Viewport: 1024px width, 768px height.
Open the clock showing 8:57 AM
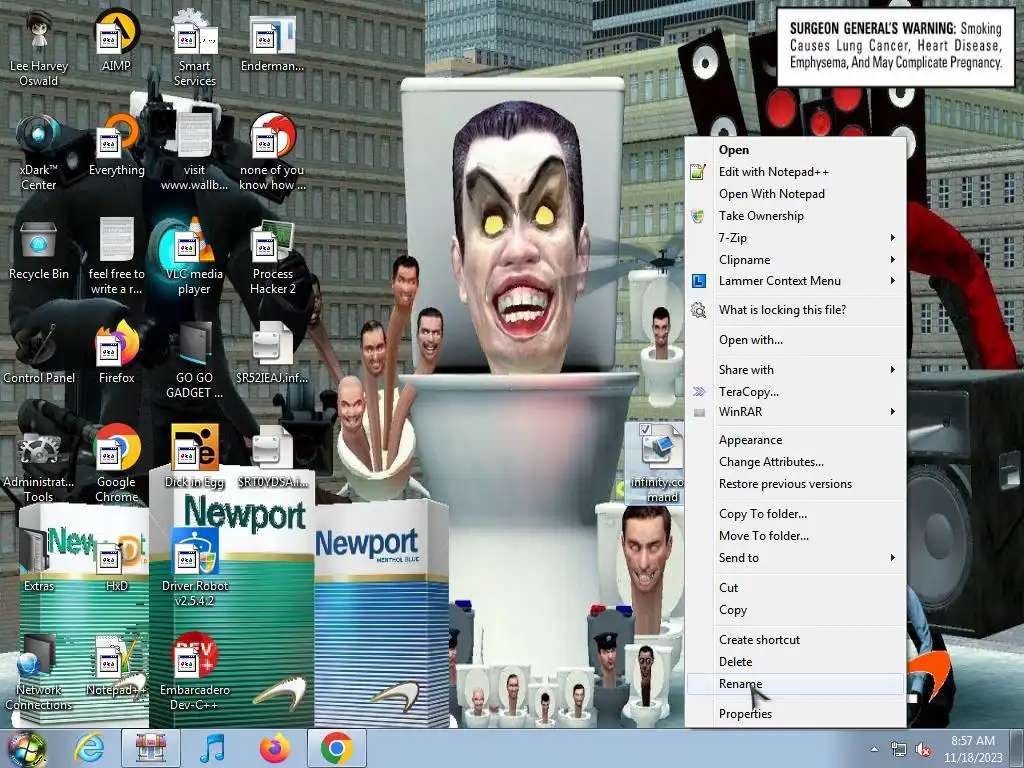pyautogui.click(x=973, y=749)
